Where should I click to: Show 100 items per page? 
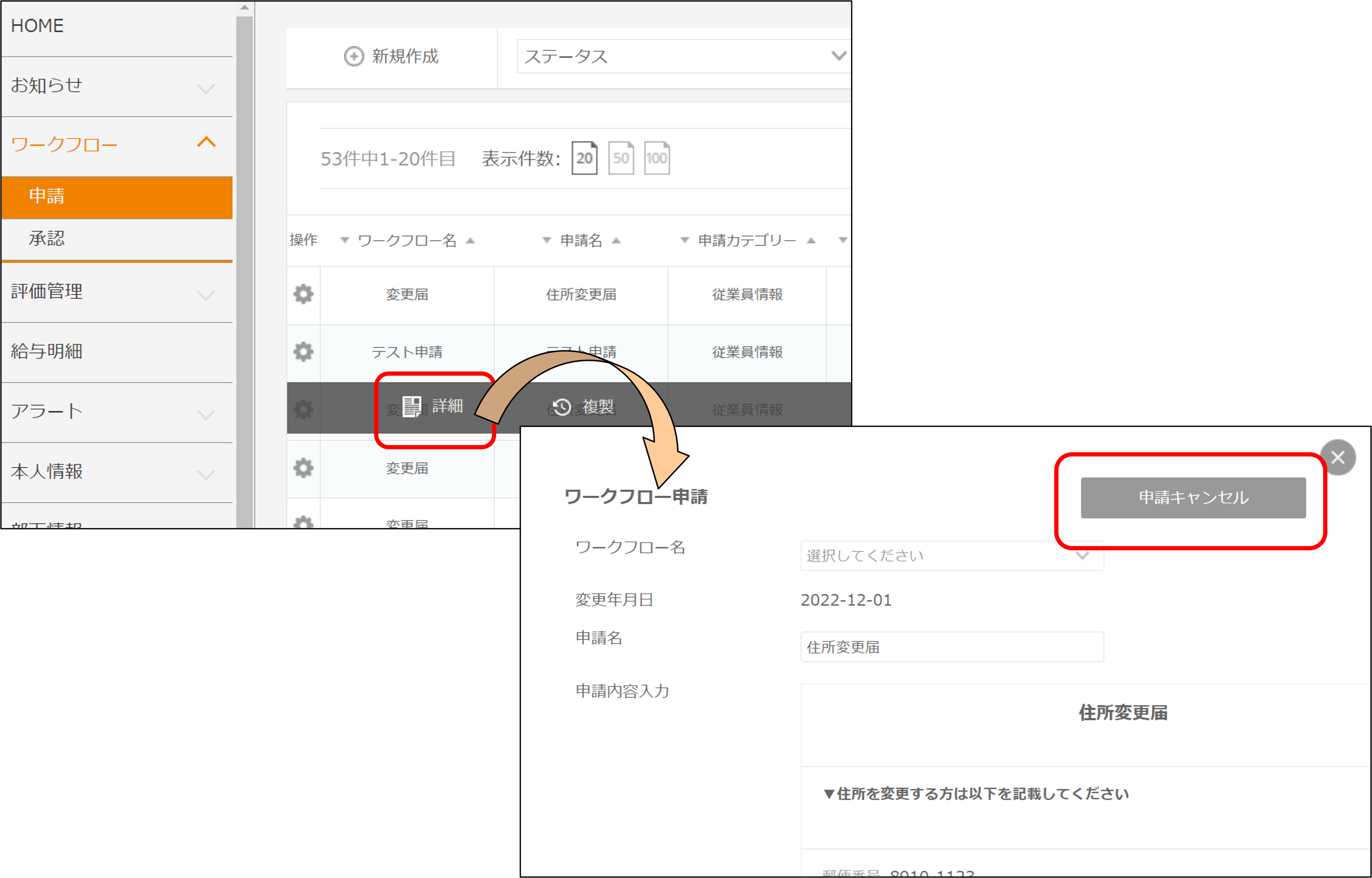[657, 158]
